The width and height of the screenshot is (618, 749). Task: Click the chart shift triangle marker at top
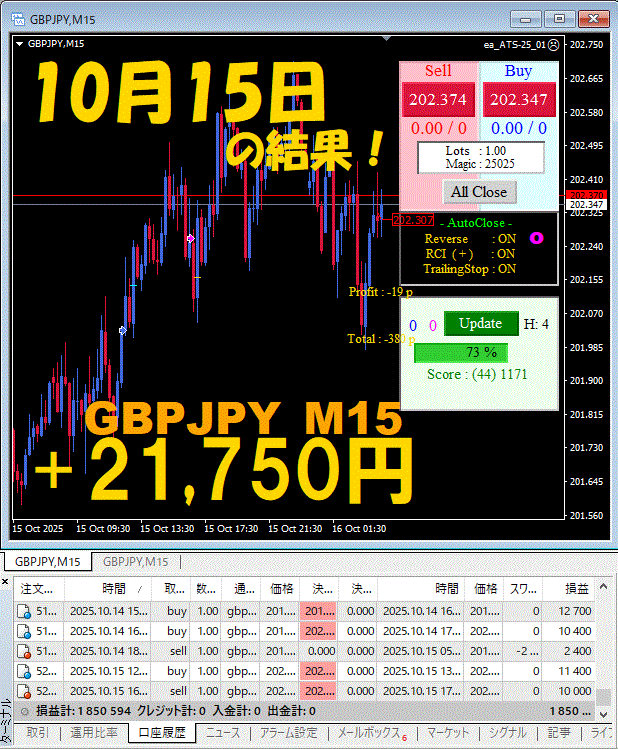(387, 38)
